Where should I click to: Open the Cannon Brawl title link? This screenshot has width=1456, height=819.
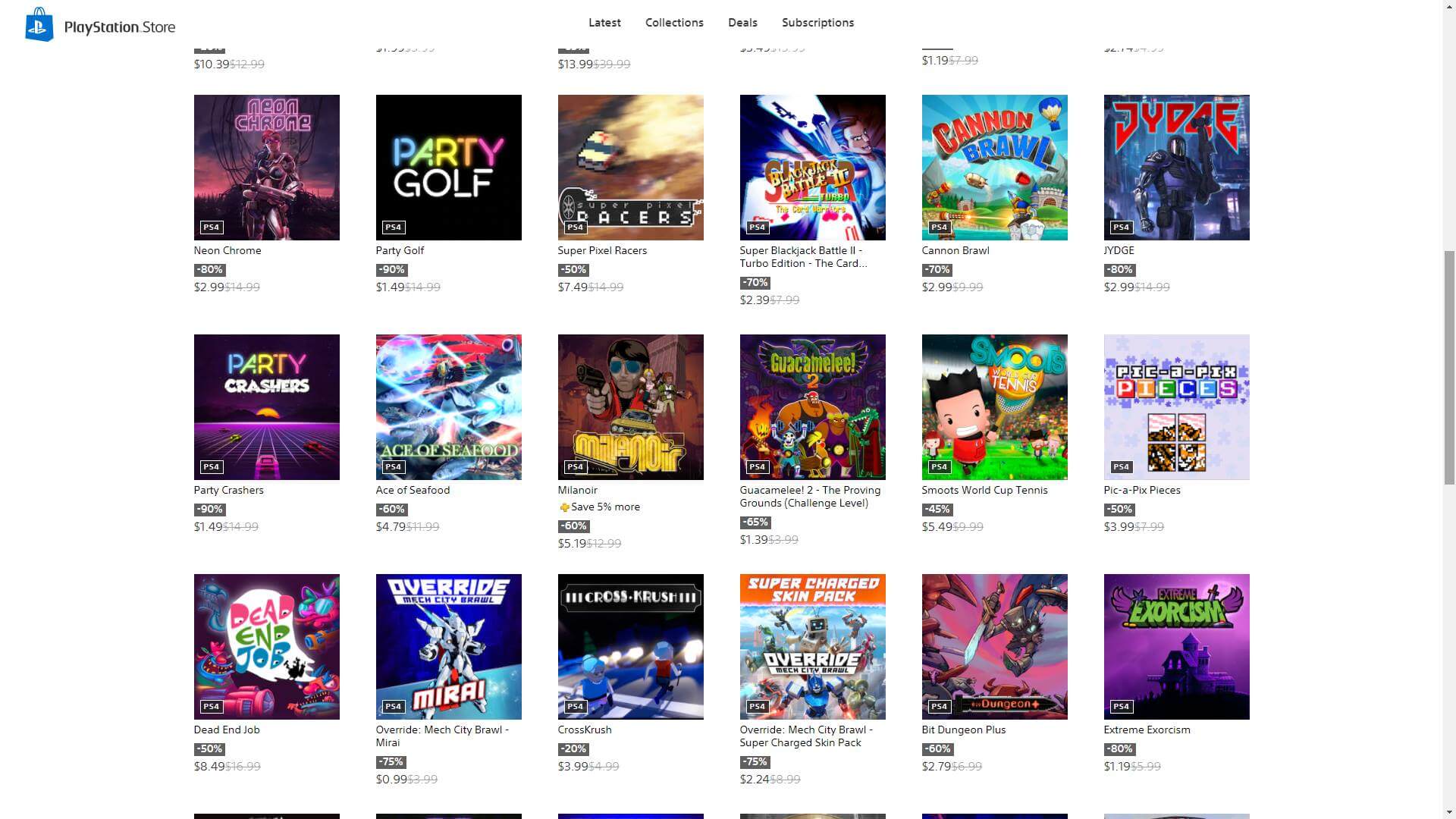(955, 250)
